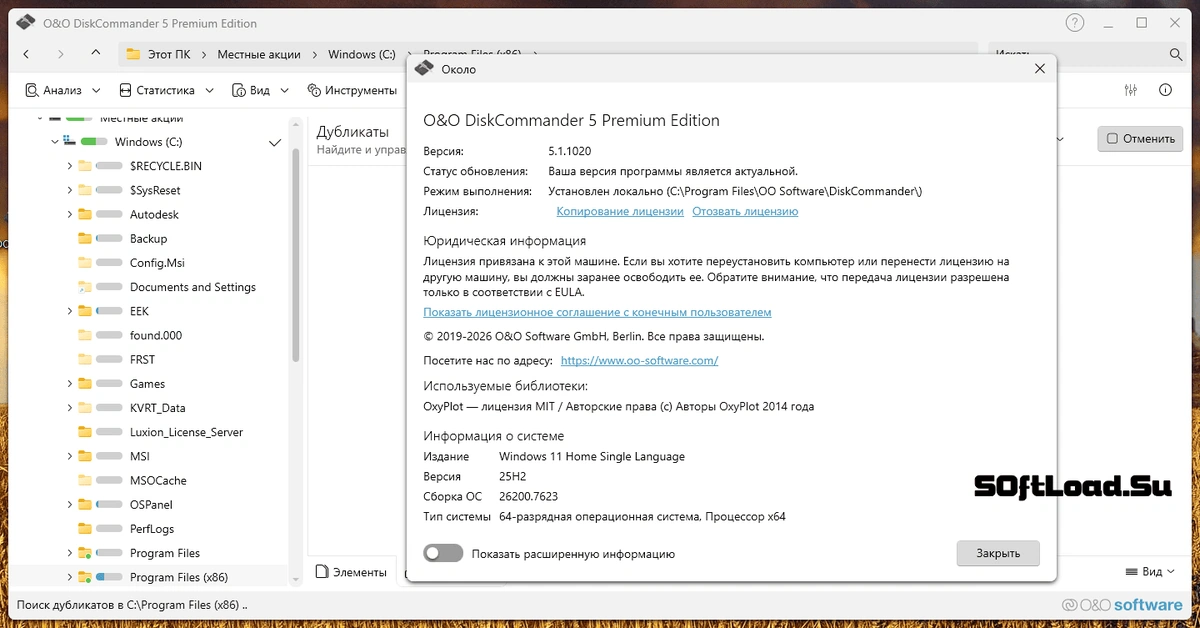Viewport: 1200px width, 628px height.
Task: Click the Закрыть button
Action: pos(998,553)
